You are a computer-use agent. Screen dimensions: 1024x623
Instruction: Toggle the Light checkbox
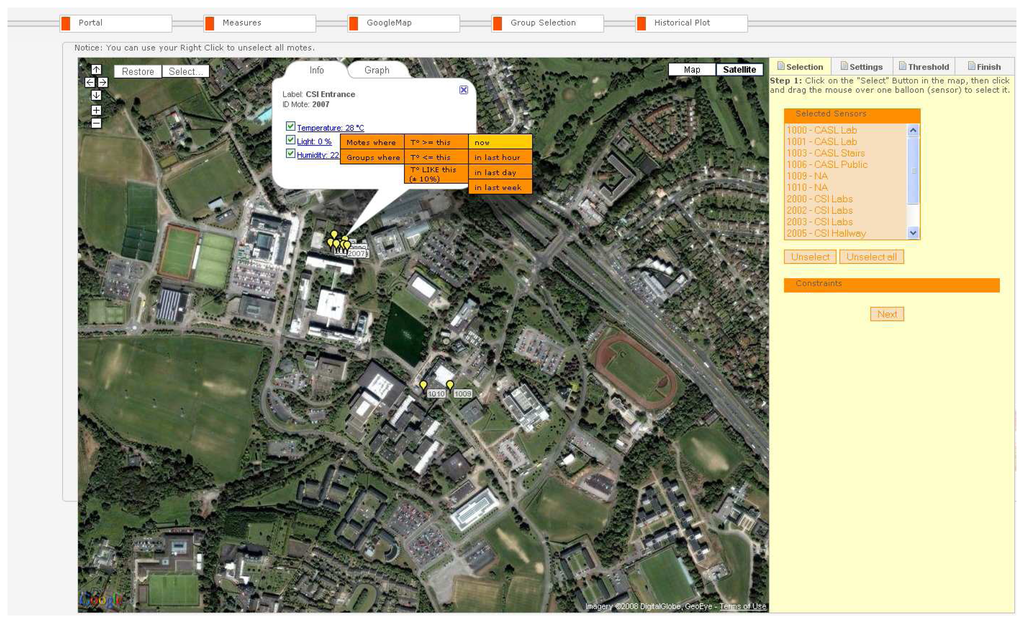[x=291, y=140]
